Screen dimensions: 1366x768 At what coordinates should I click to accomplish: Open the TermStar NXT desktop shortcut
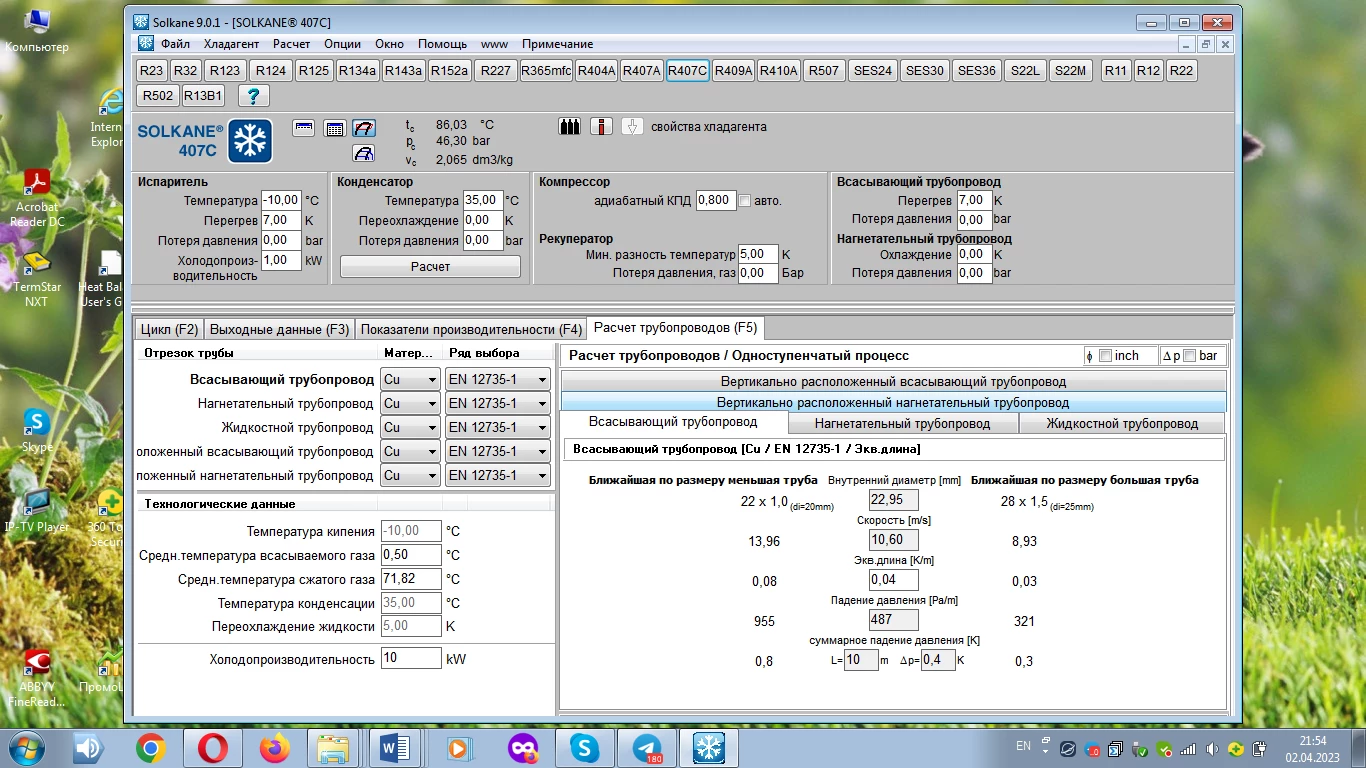click(37, 278)
